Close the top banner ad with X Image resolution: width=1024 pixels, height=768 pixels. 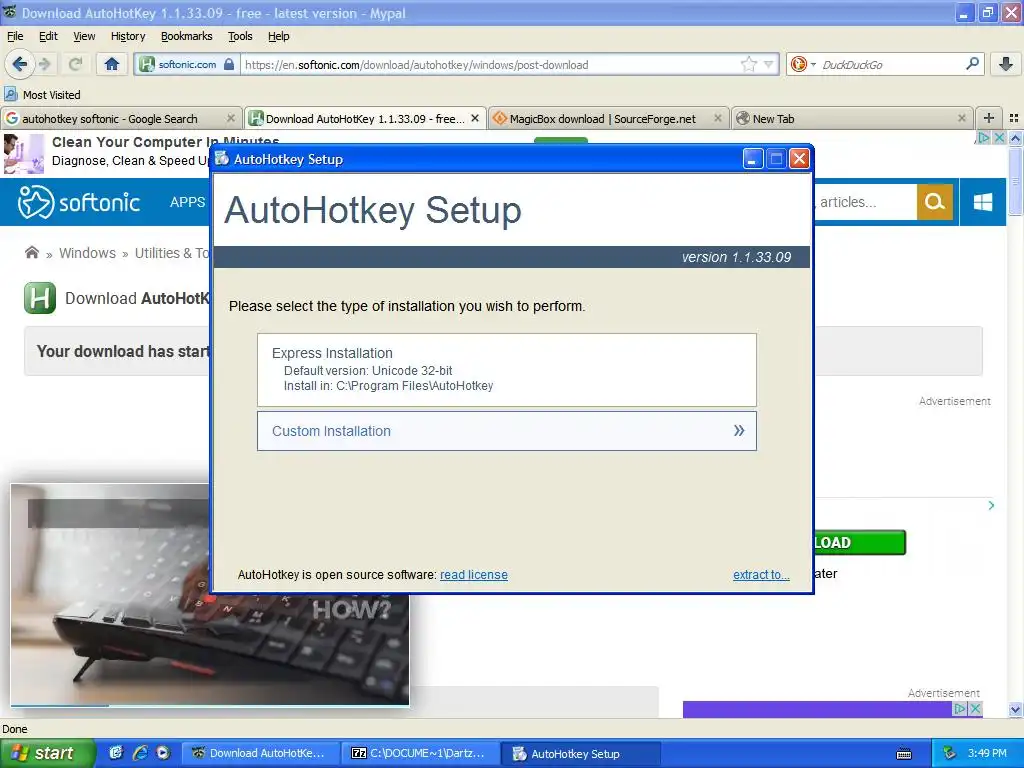tap(999, 137)
